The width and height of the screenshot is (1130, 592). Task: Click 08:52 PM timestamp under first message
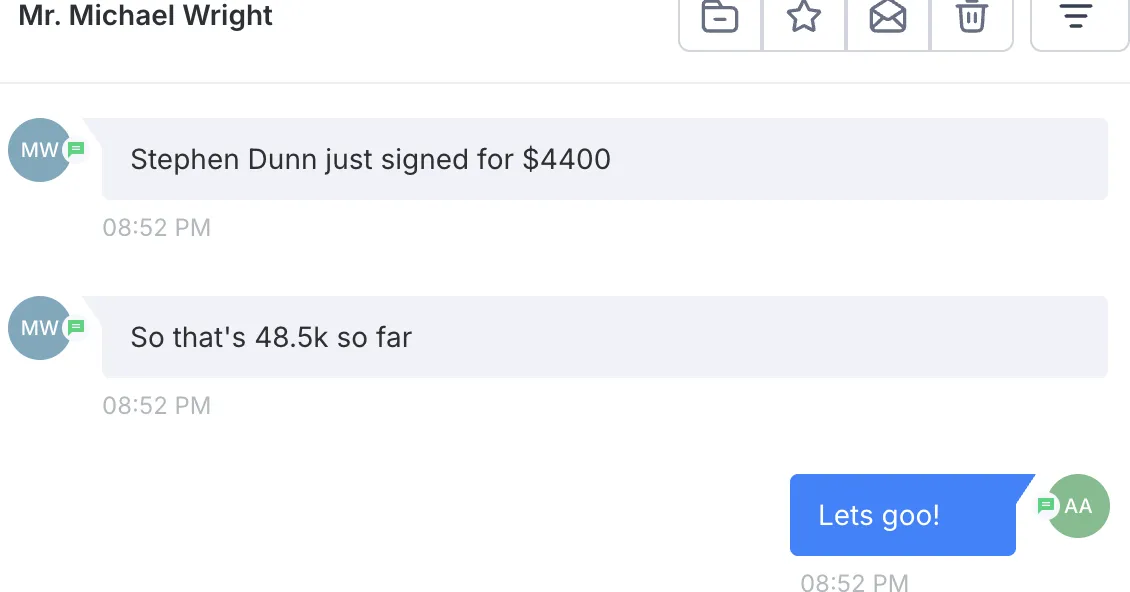pyautogui.click(x=156, y=228)
